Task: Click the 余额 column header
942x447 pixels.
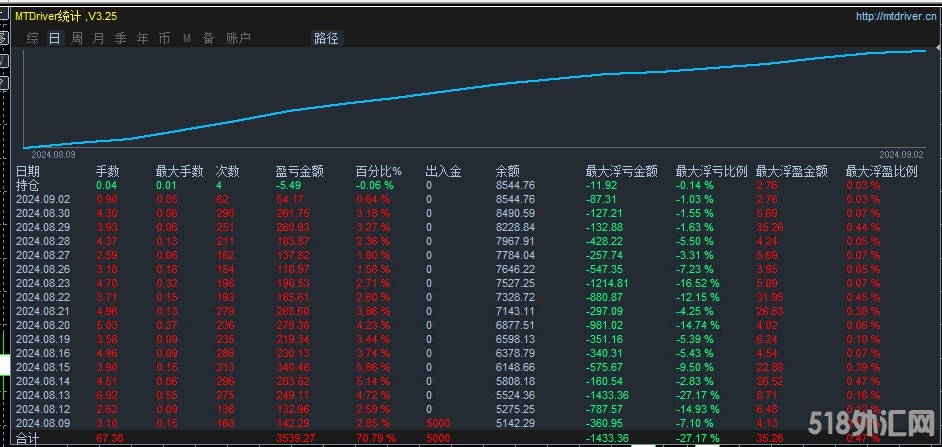Action: point(508,172)
